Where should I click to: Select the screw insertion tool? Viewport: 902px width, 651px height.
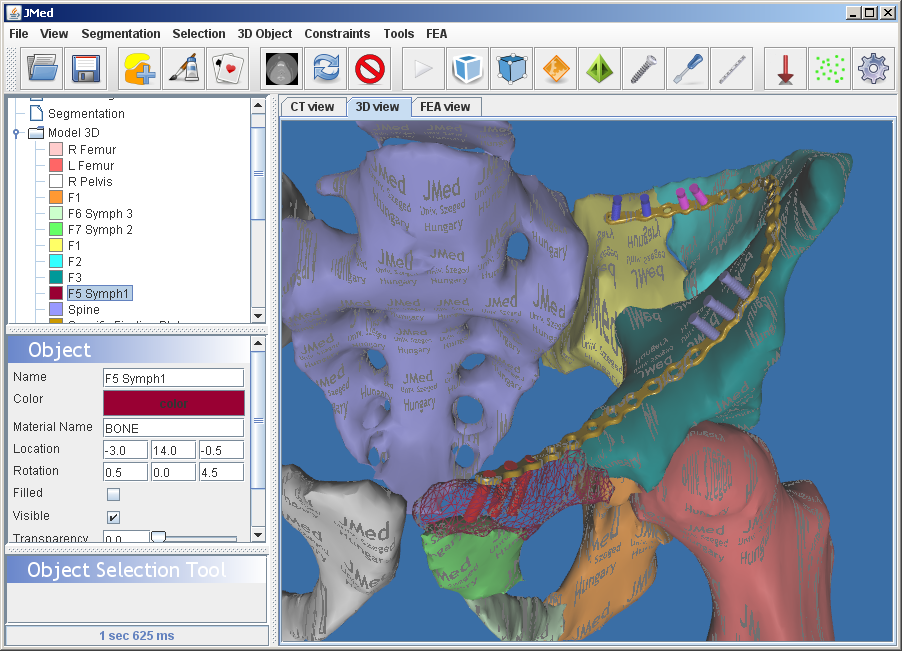pyautogui.click(x=643, y=69)
